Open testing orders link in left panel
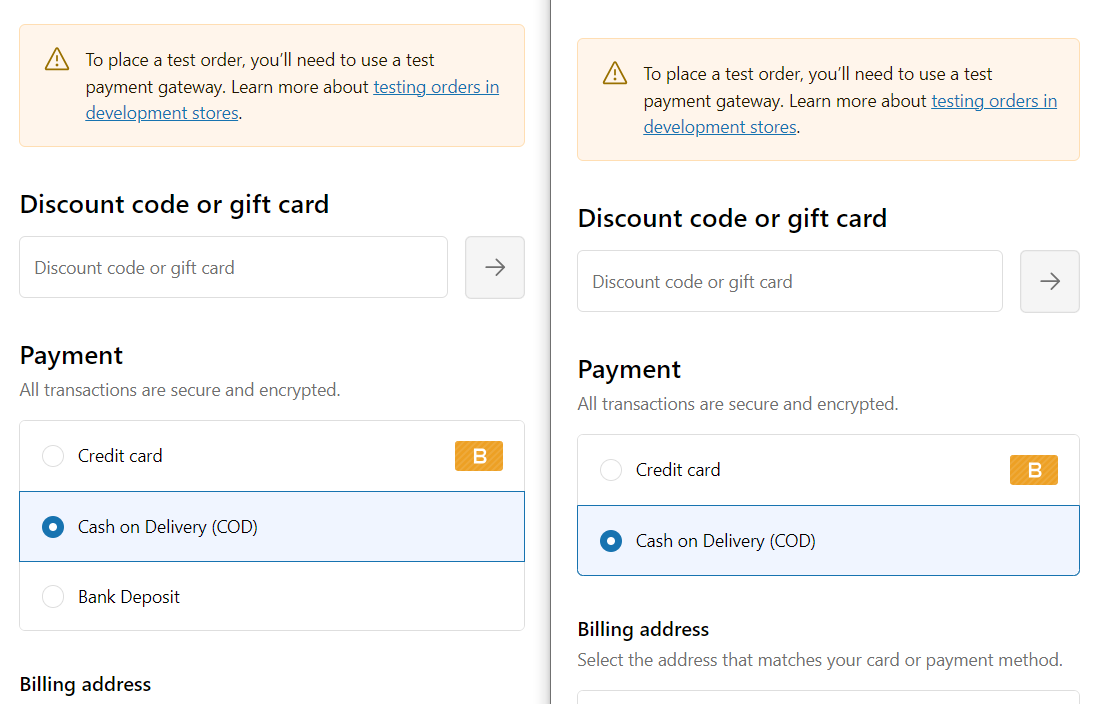This screenshot has height=704, width=1103. 436,87
